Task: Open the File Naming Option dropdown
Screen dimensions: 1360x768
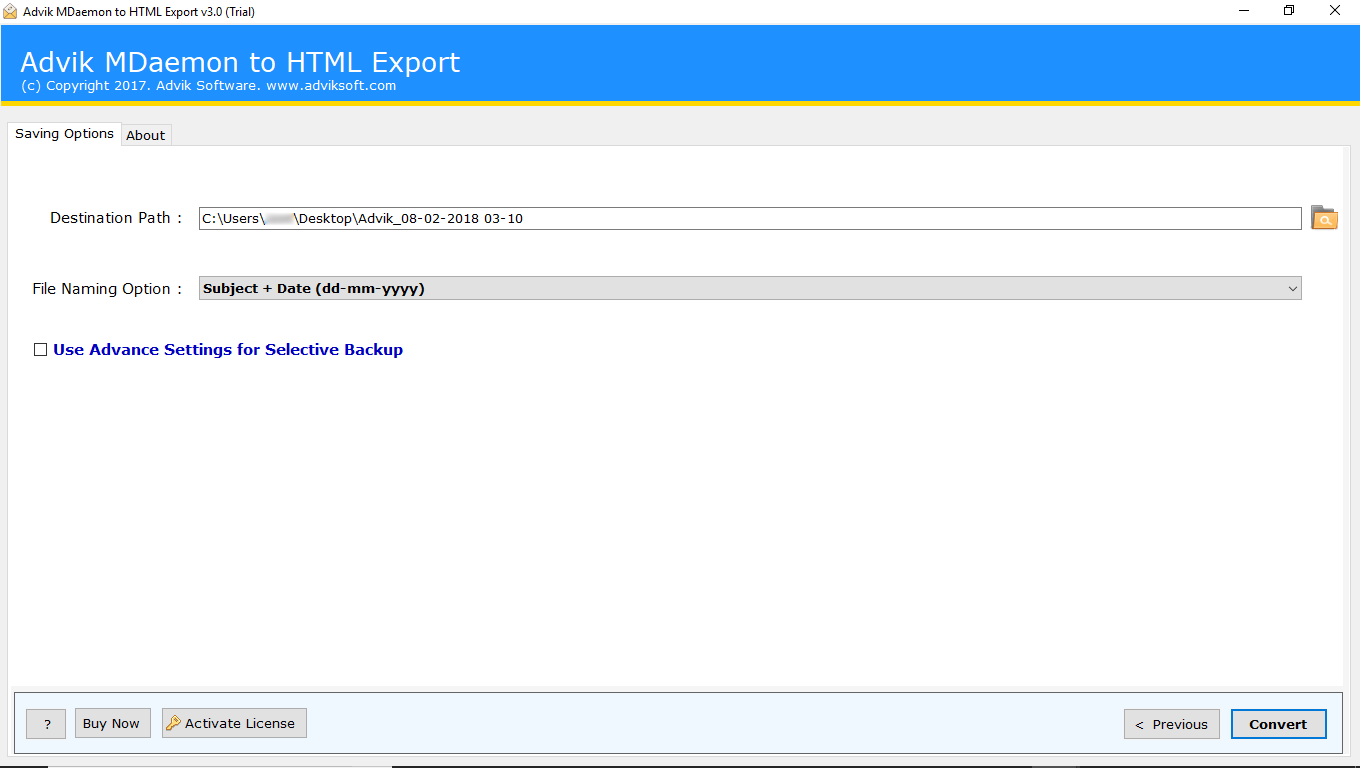Action: [x=750, y=288]
